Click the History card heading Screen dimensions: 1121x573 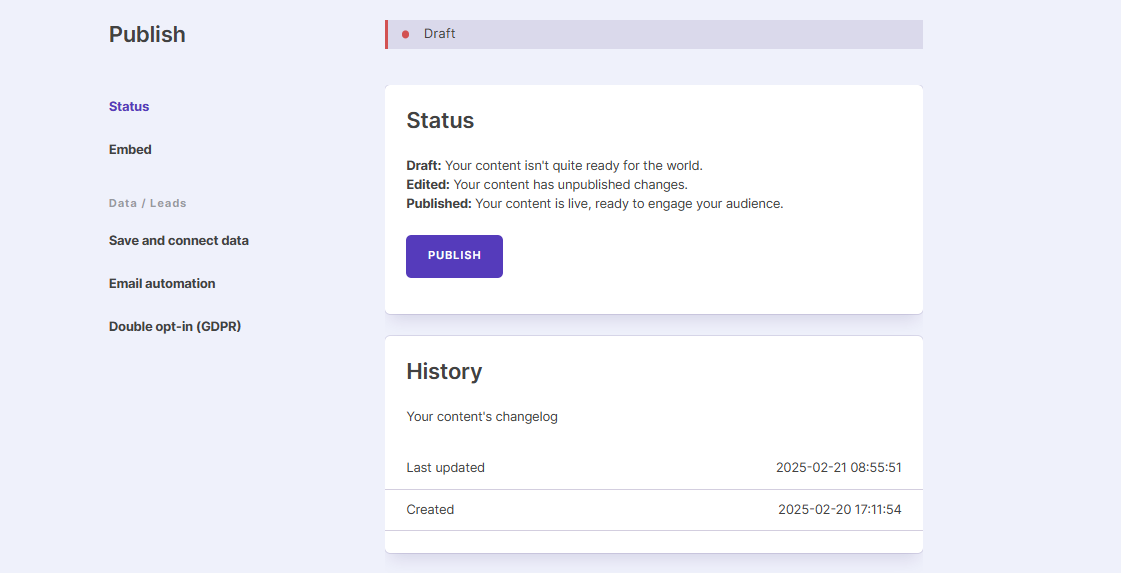tap(444, 372)
